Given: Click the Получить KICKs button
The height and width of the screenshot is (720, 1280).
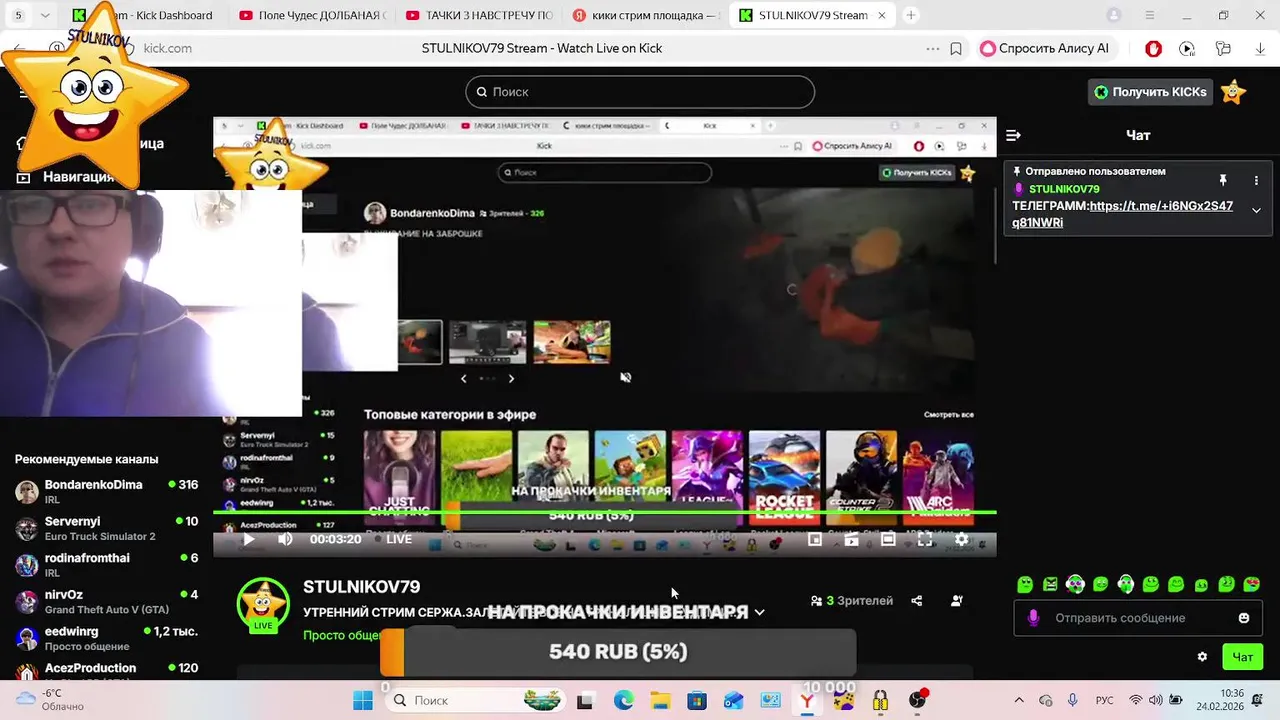Looking at the screenshot, I should tap(1150, 92).
